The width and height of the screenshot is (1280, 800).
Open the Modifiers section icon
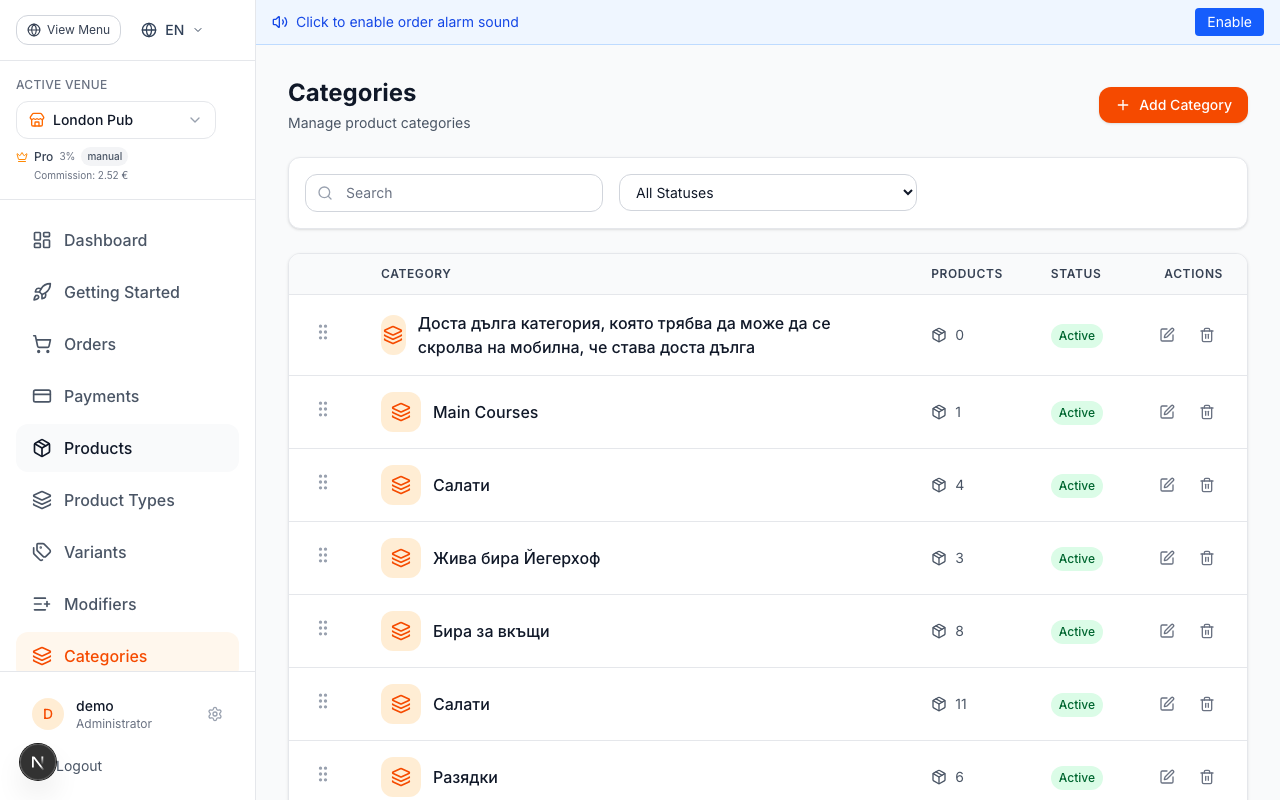click(x=41, y=604)
